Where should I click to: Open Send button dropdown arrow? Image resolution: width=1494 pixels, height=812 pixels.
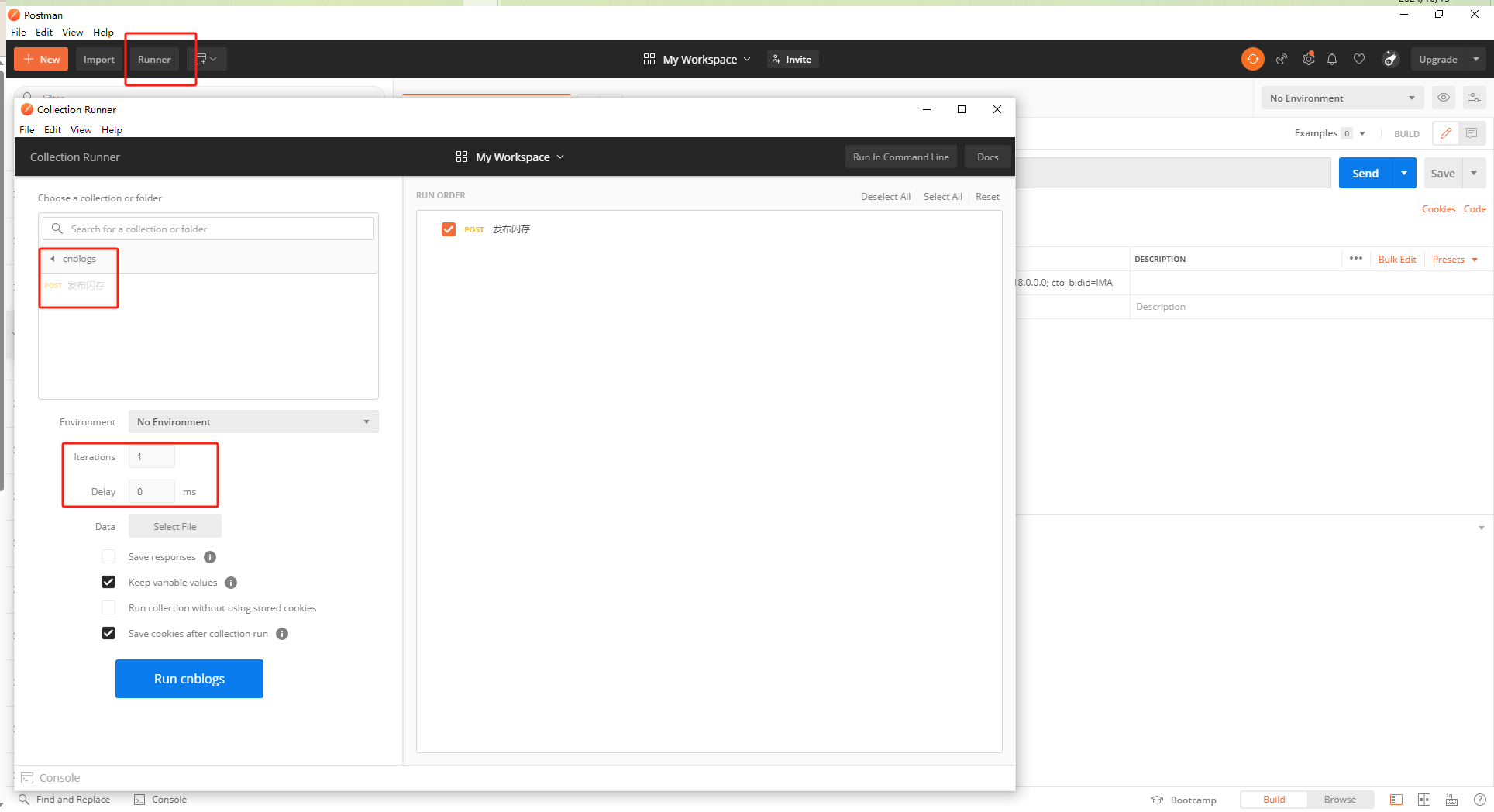click(1404, 173)
